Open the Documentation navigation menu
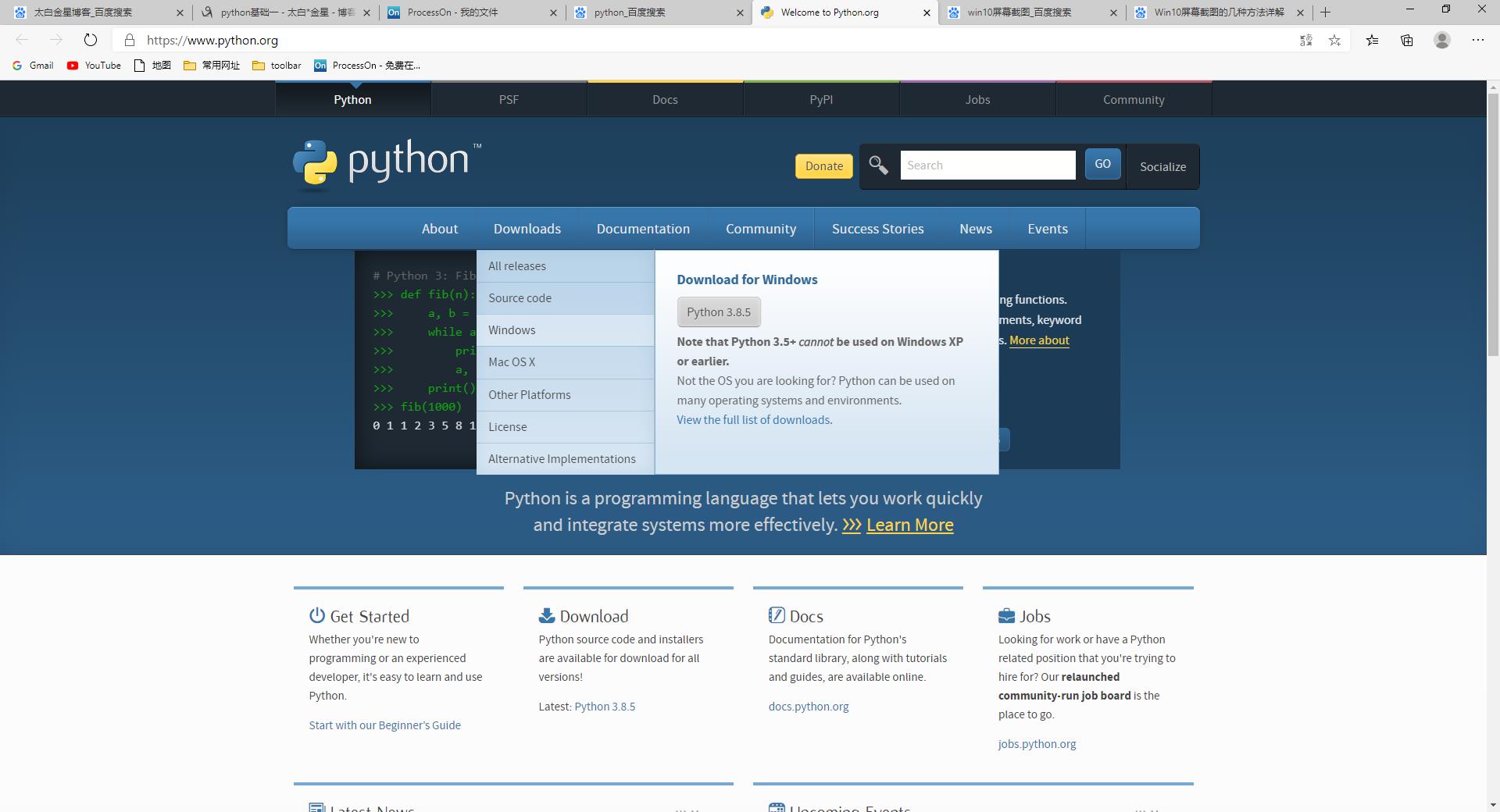The height and width of the screenshot is (812, 1500). (x=643, y=229)
